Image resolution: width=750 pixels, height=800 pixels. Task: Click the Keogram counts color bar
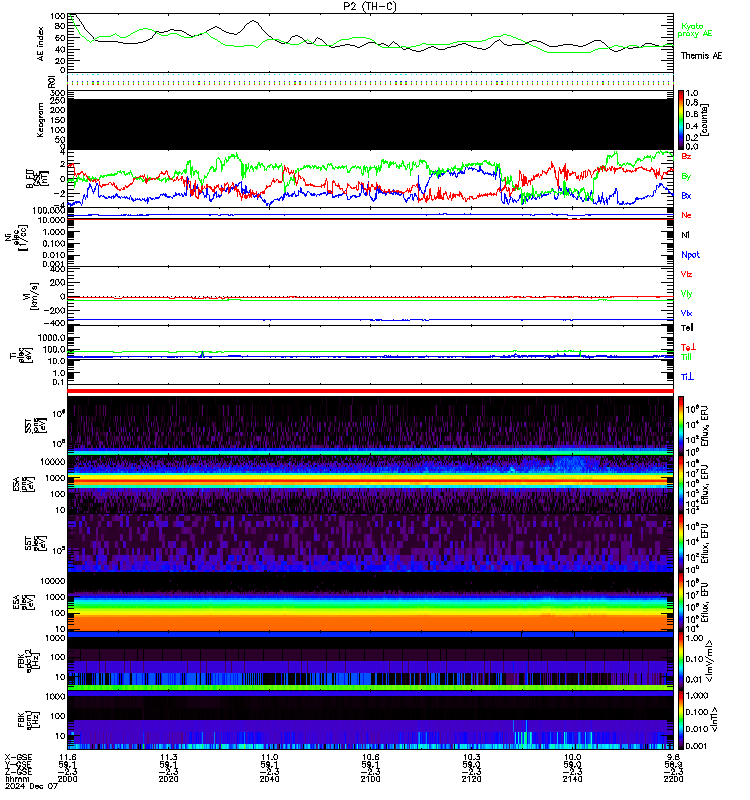(681, 120)
